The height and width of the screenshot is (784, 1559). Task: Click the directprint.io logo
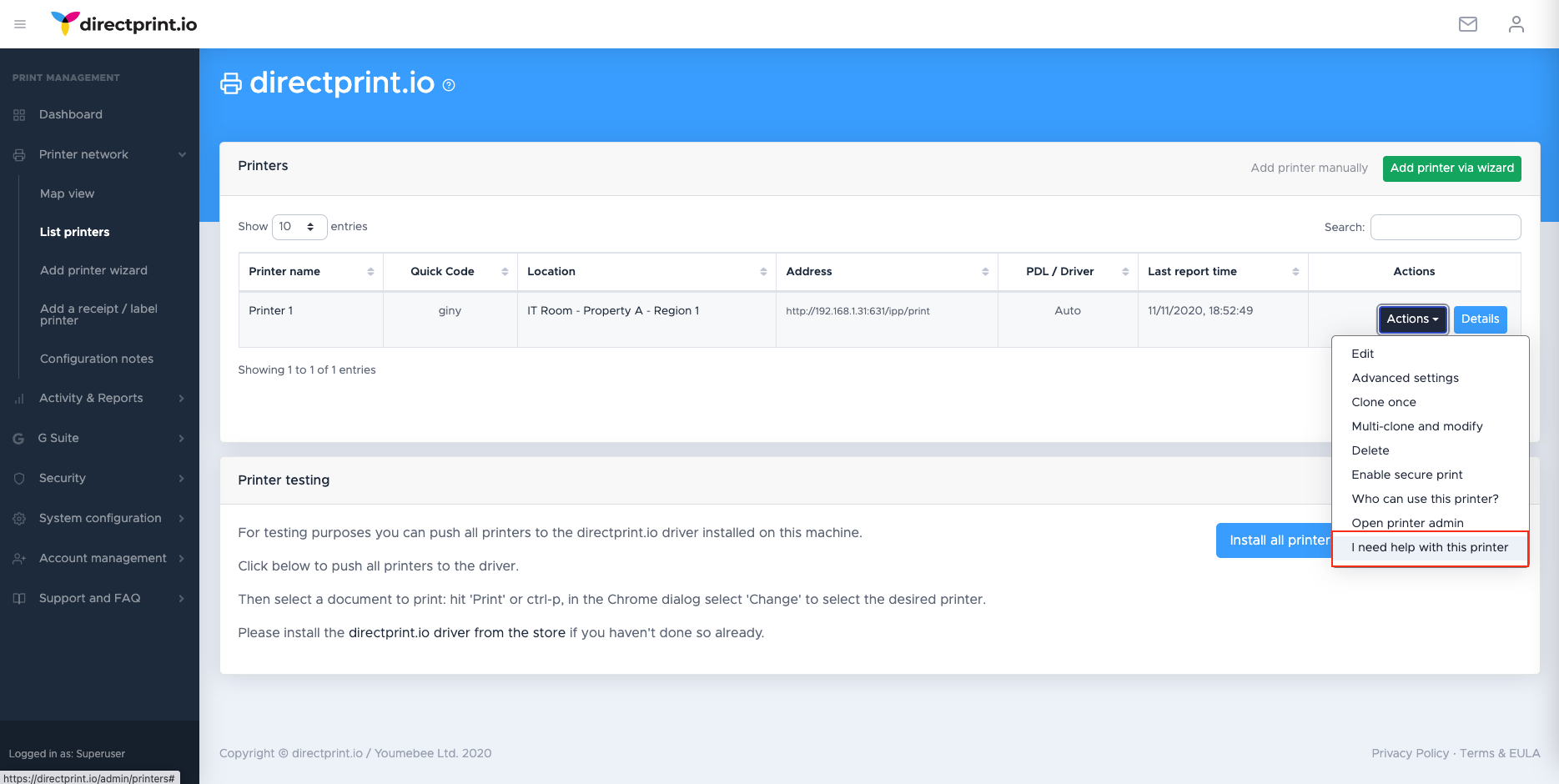click(123, 23)
